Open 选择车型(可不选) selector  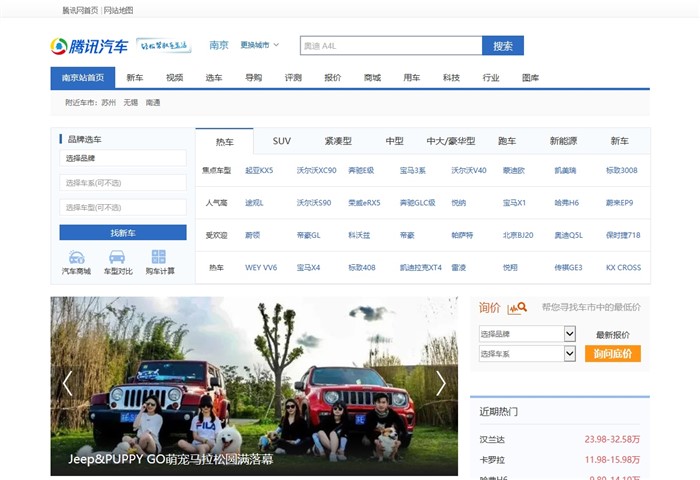pos(123,207)
